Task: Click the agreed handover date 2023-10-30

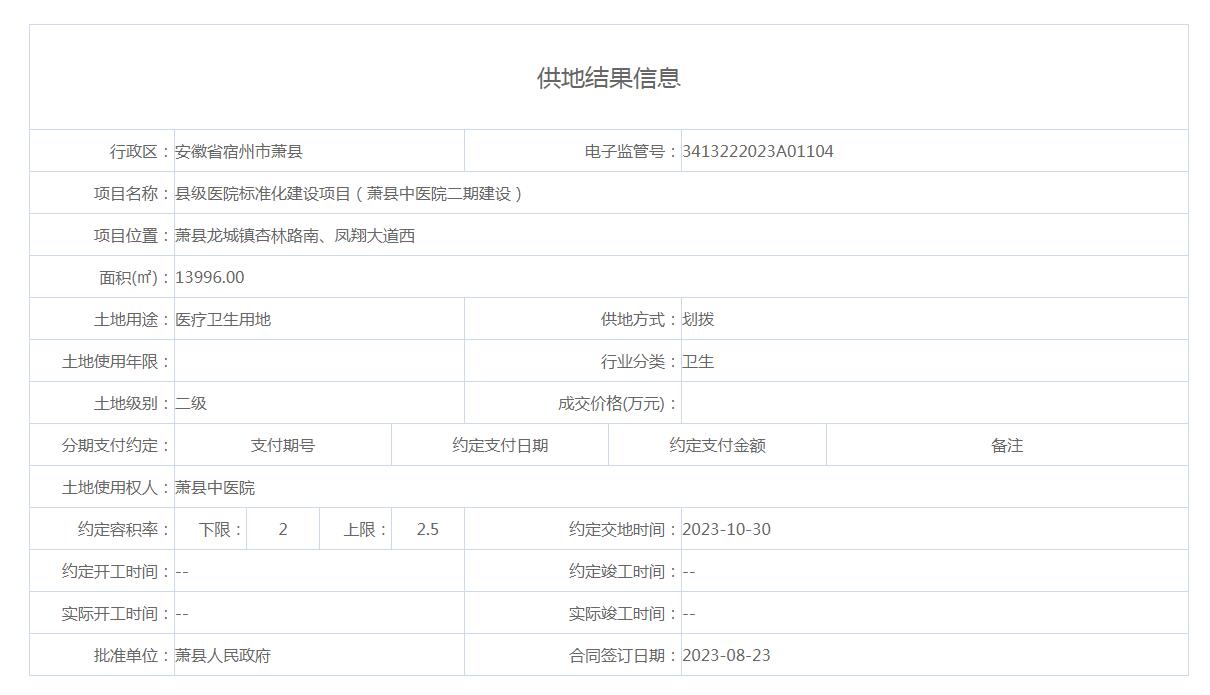Action: [726, 530]
